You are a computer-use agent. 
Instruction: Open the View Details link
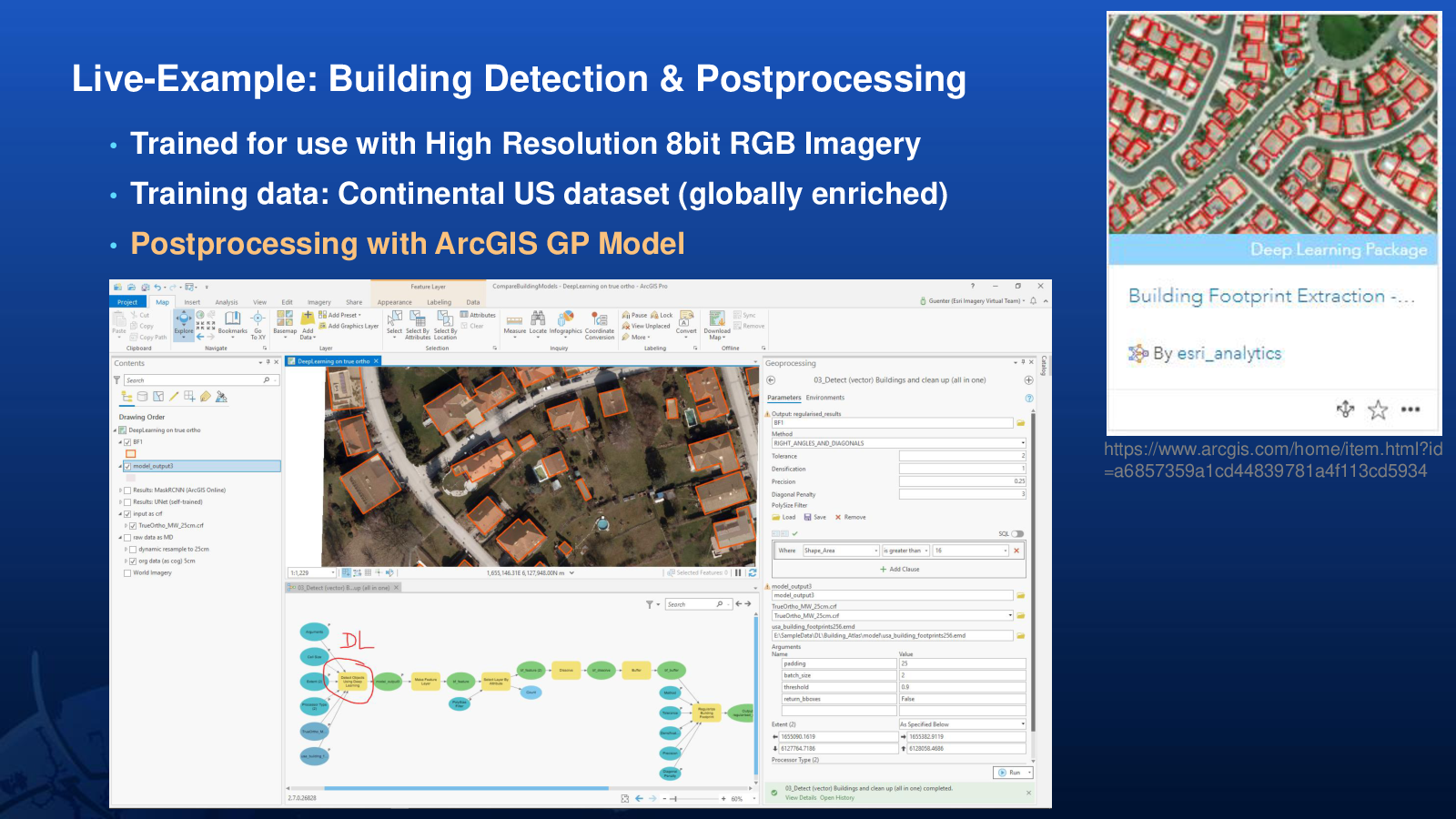[801, 798]
